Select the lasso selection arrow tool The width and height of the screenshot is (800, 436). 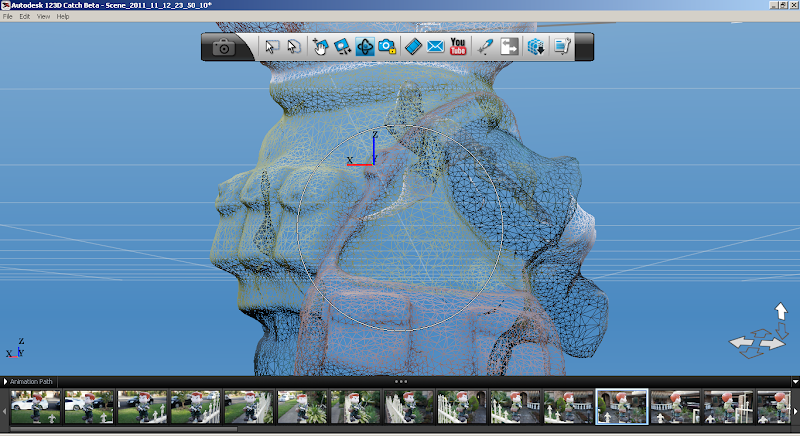(293, 47)
